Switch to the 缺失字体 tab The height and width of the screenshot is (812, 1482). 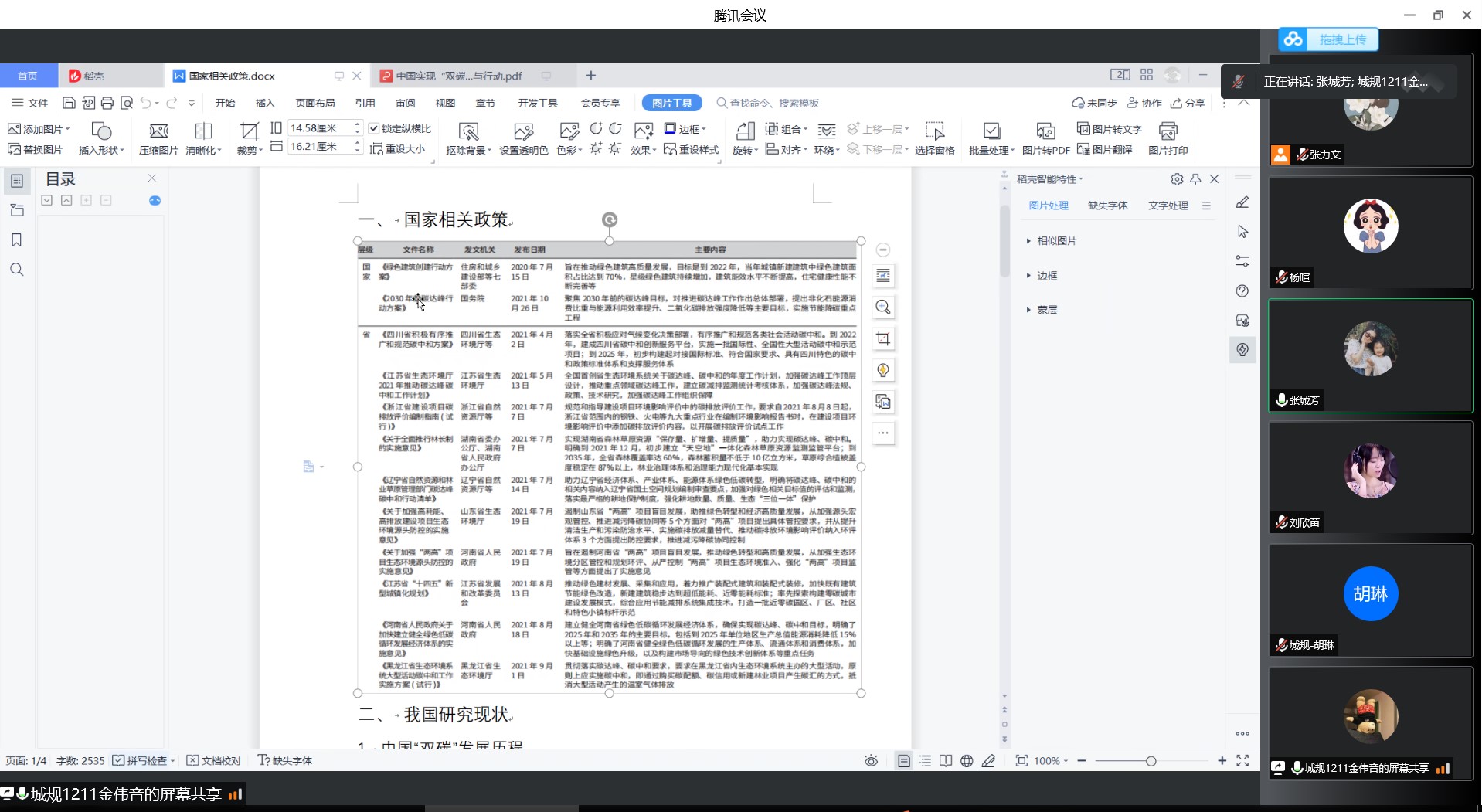(1107, 206)
